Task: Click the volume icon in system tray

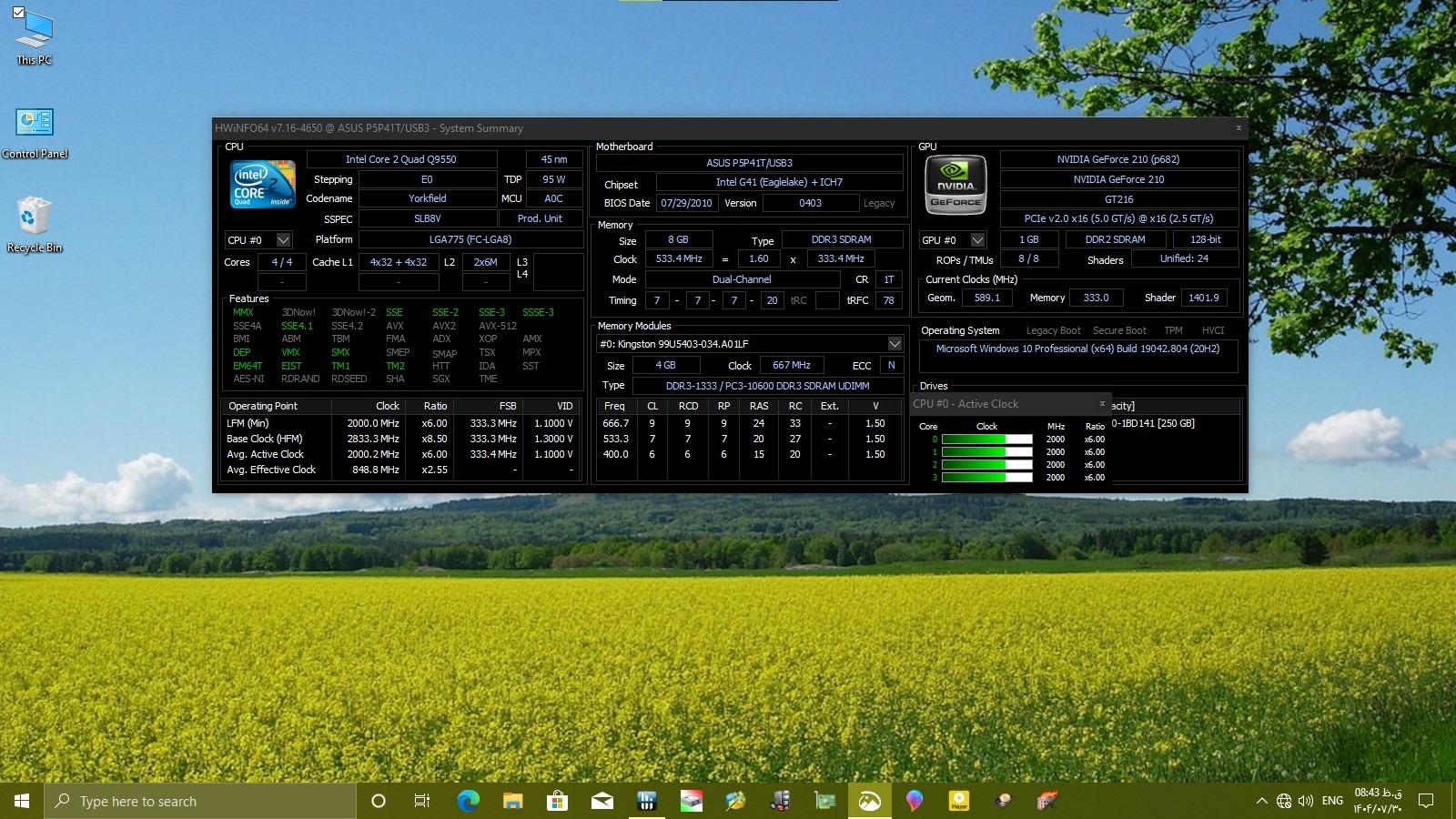Action: point(1306,801)
